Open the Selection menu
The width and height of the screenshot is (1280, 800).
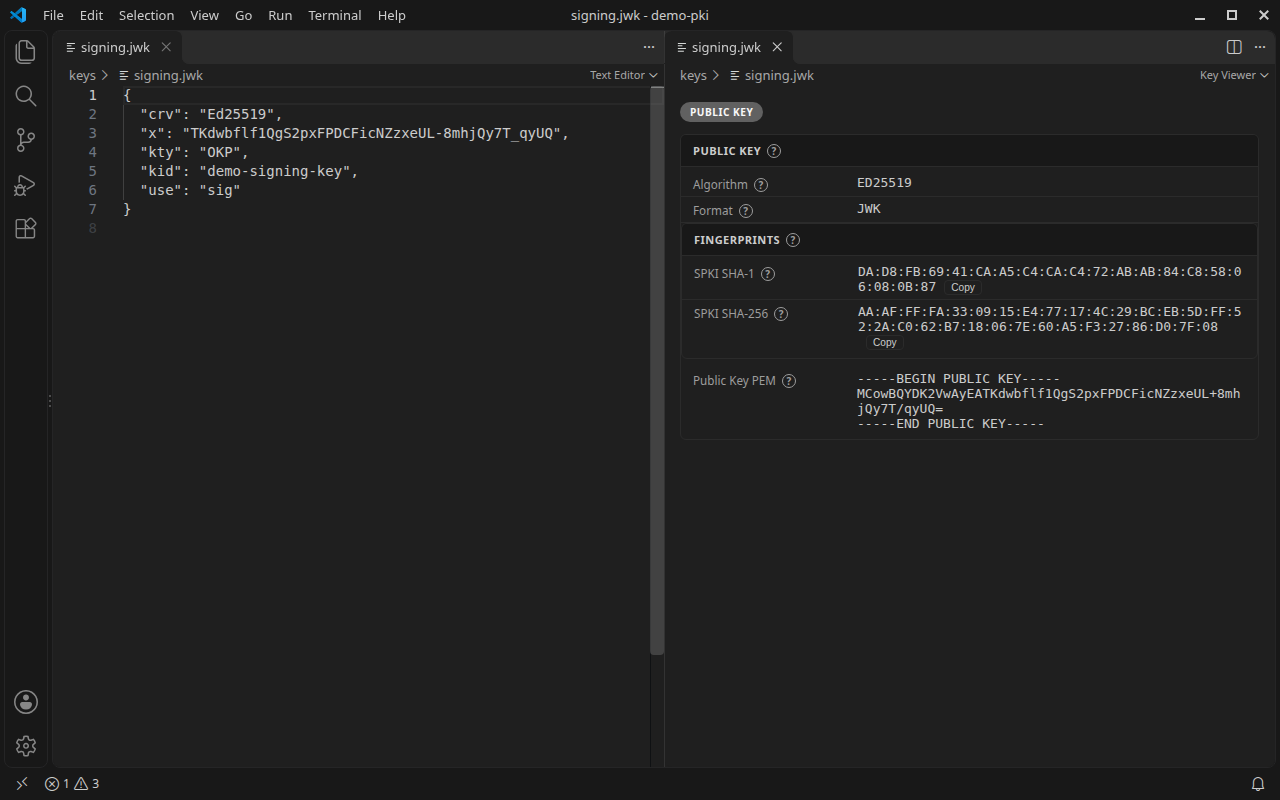(x=146, y=15)
